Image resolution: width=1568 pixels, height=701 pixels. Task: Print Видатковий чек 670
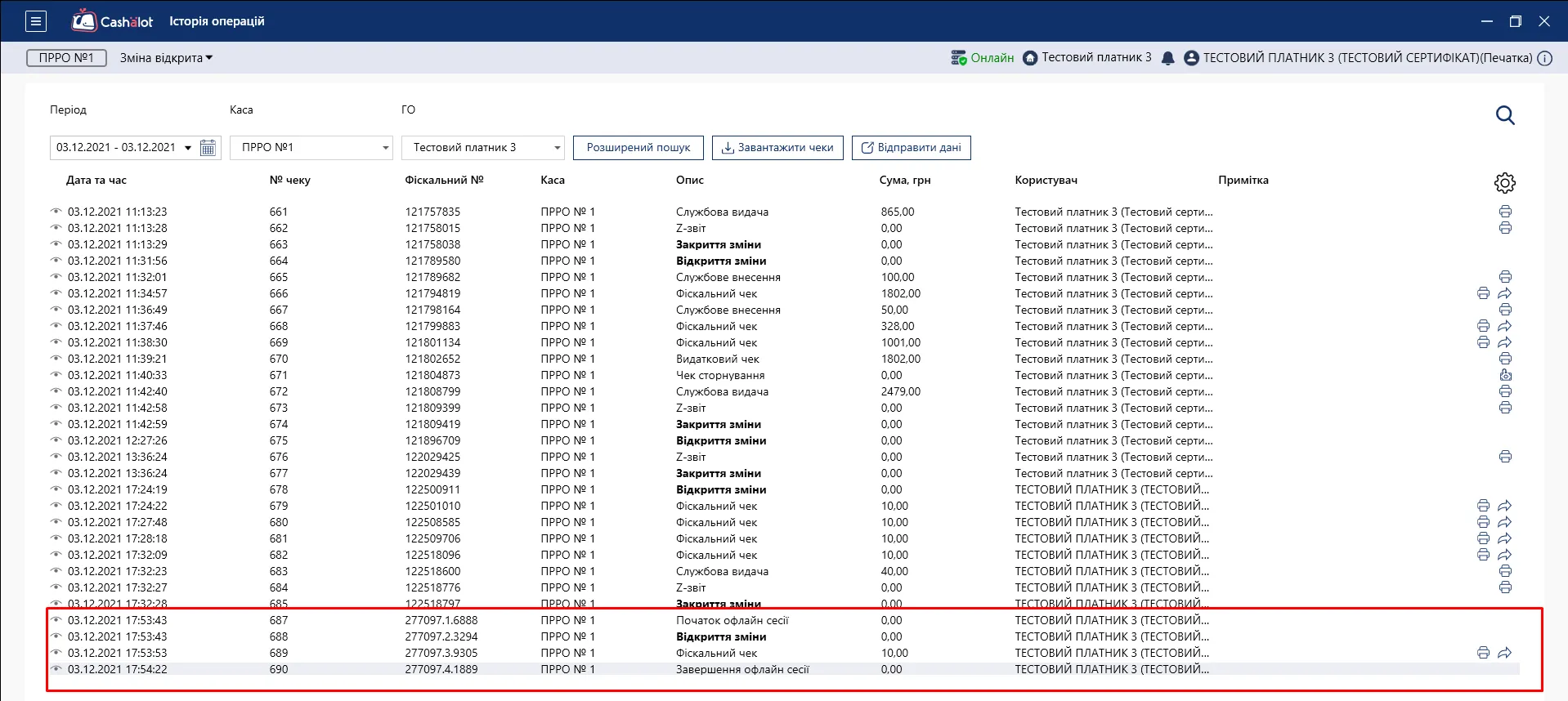(1505, 359)
